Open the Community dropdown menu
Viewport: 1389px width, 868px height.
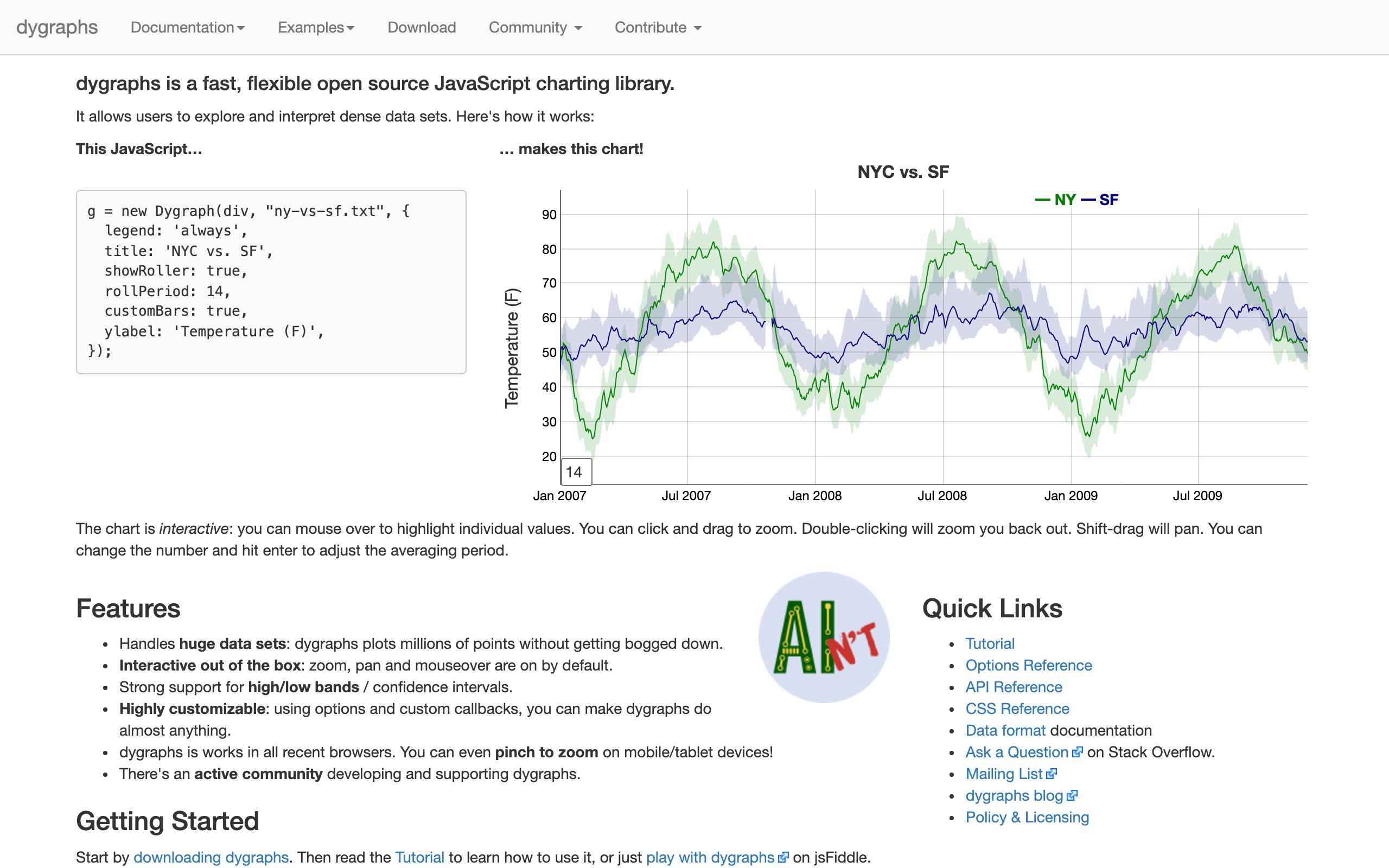point(535,27)
